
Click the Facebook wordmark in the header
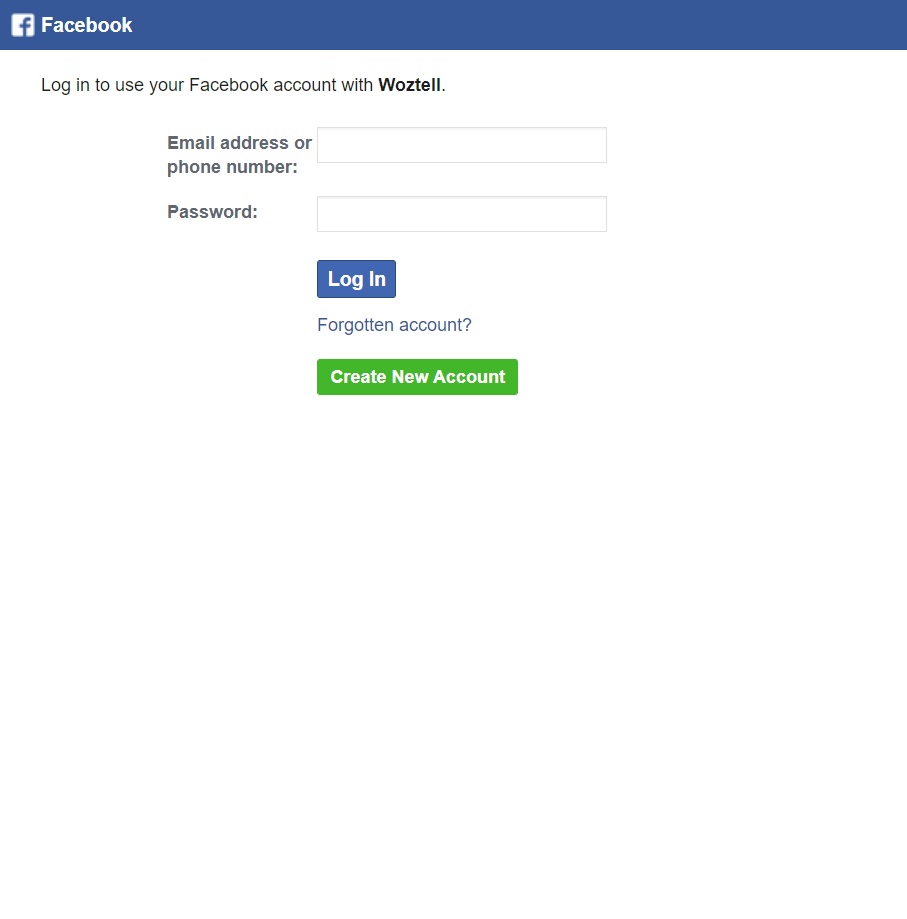(87, 25)
